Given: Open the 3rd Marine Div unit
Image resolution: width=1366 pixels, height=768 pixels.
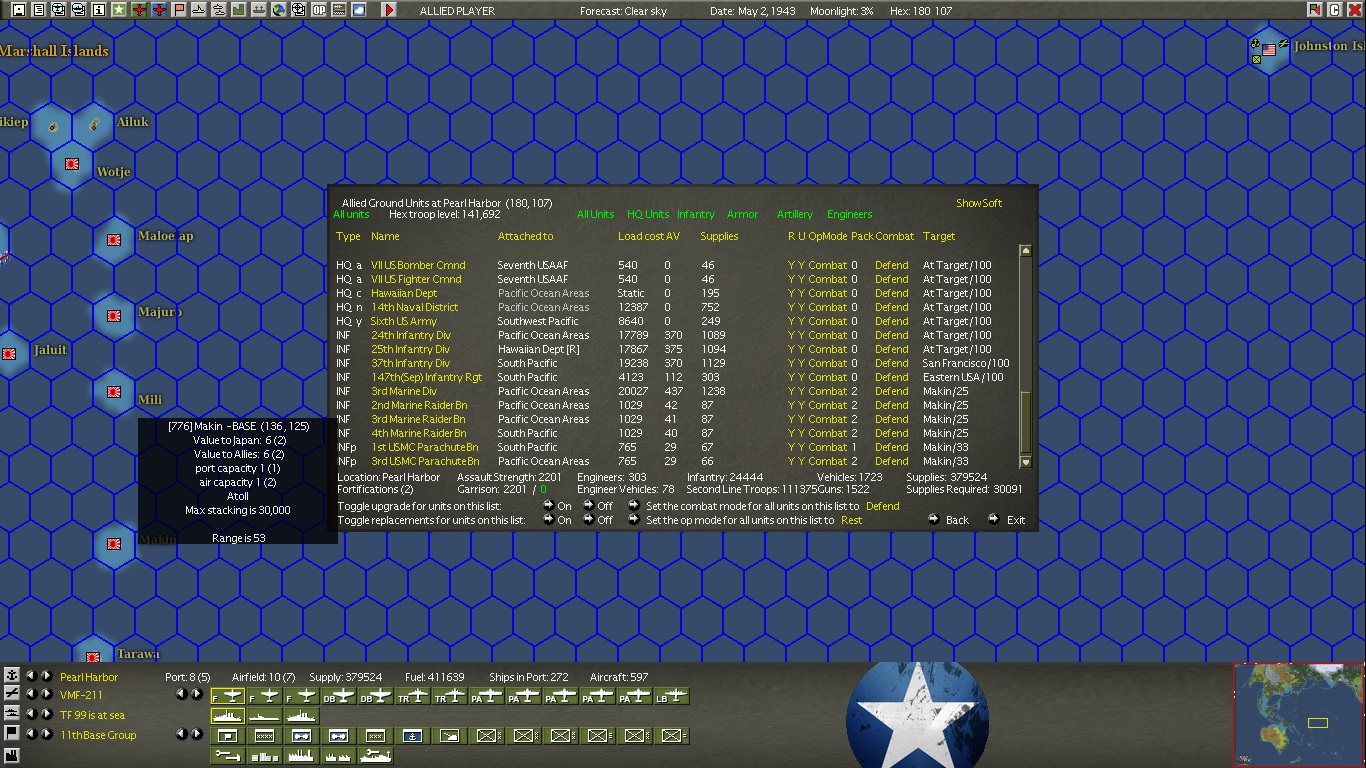Looking at the screenshot, I should pyautogui.click(x=404, y=391).
